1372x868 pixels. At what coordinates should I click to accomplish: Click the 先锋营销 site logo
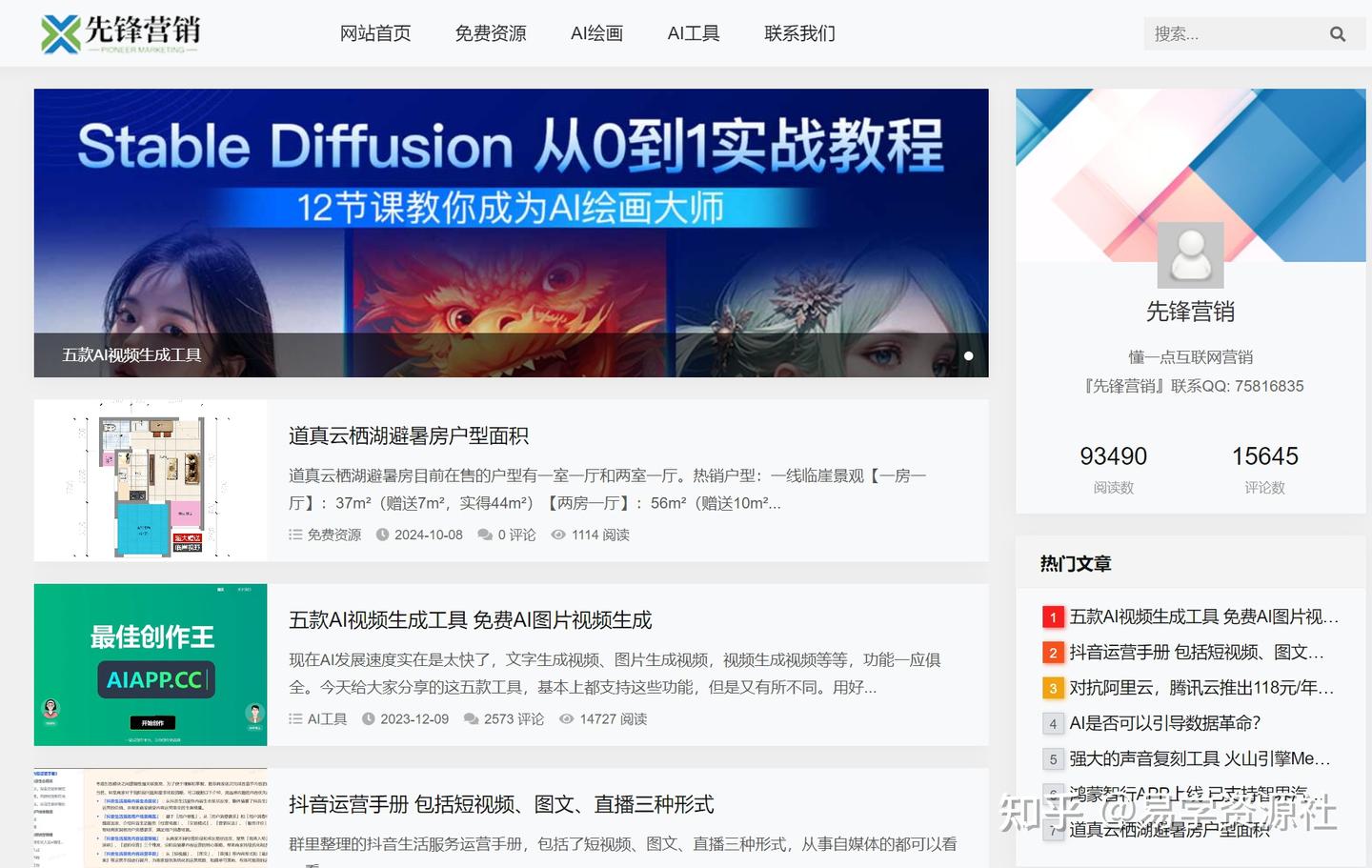click(120, 33)
